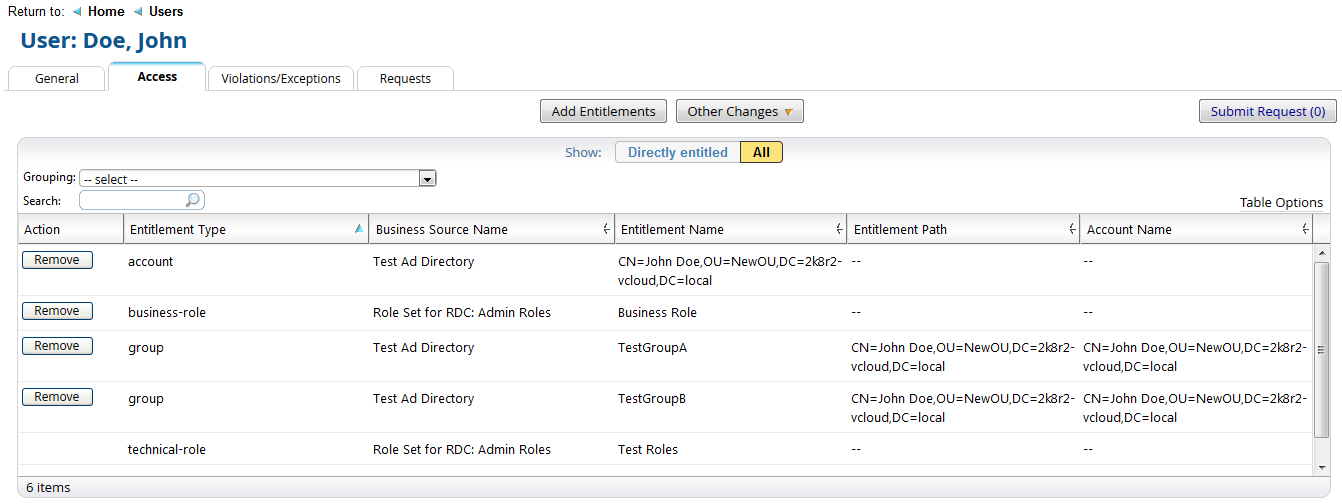
Task: Click sort icon on Account Name column
Action: pyautogui.click(x=1305, y=229)
